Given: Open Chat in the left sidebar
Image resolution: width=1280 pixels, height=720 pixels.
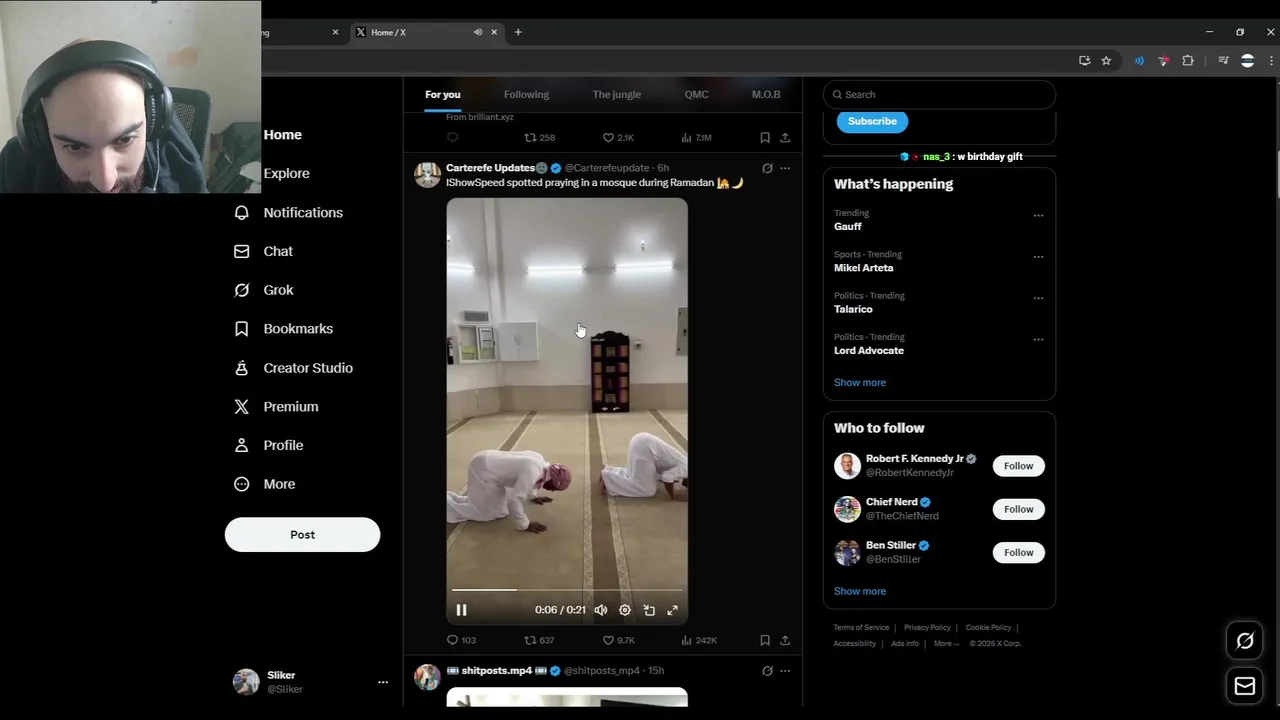Looking at the screenshot, I should pyautogui.click(x=263, y=251).
